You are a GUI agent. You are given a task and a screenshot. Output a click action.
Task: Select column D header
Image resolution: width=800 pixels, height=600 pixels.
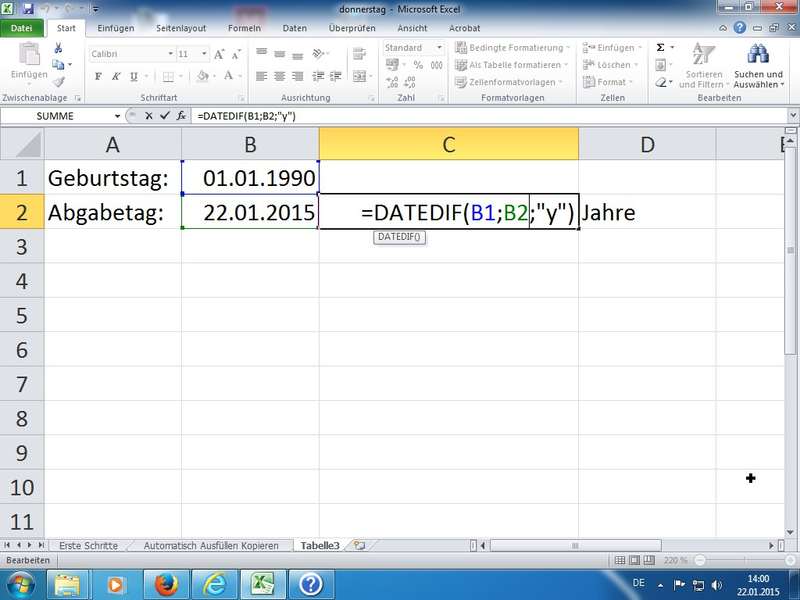[647, 144]
